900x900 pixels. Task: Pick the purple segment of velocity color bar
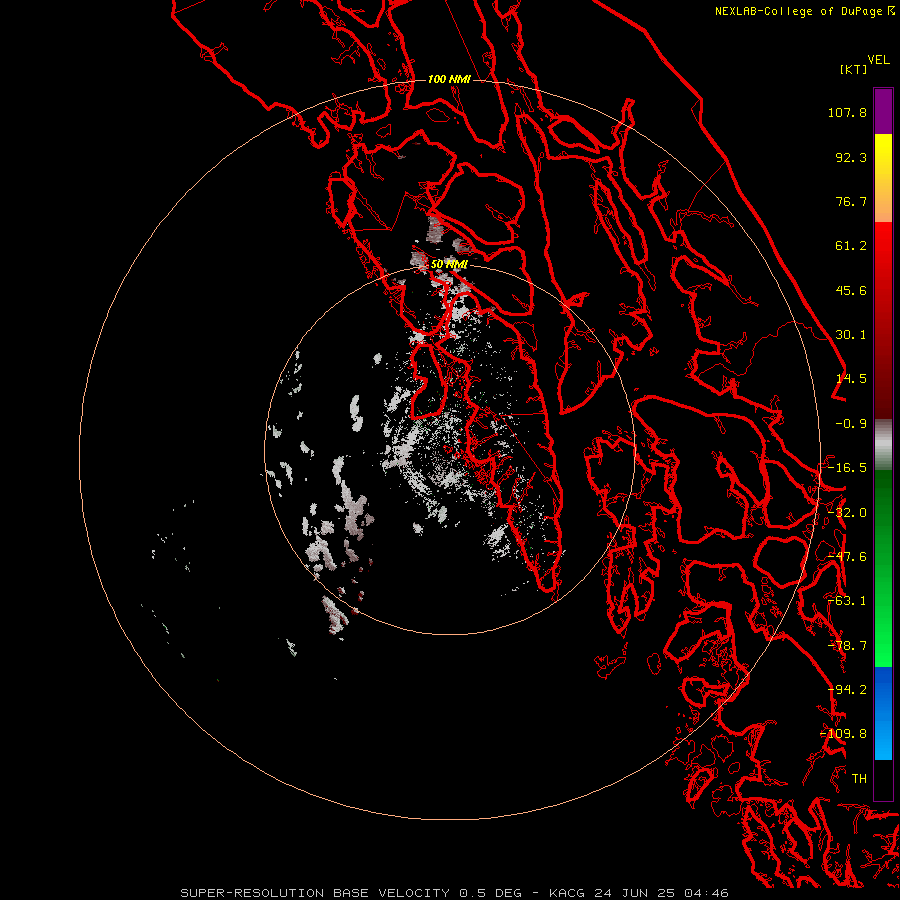click(x=883, y=111)
